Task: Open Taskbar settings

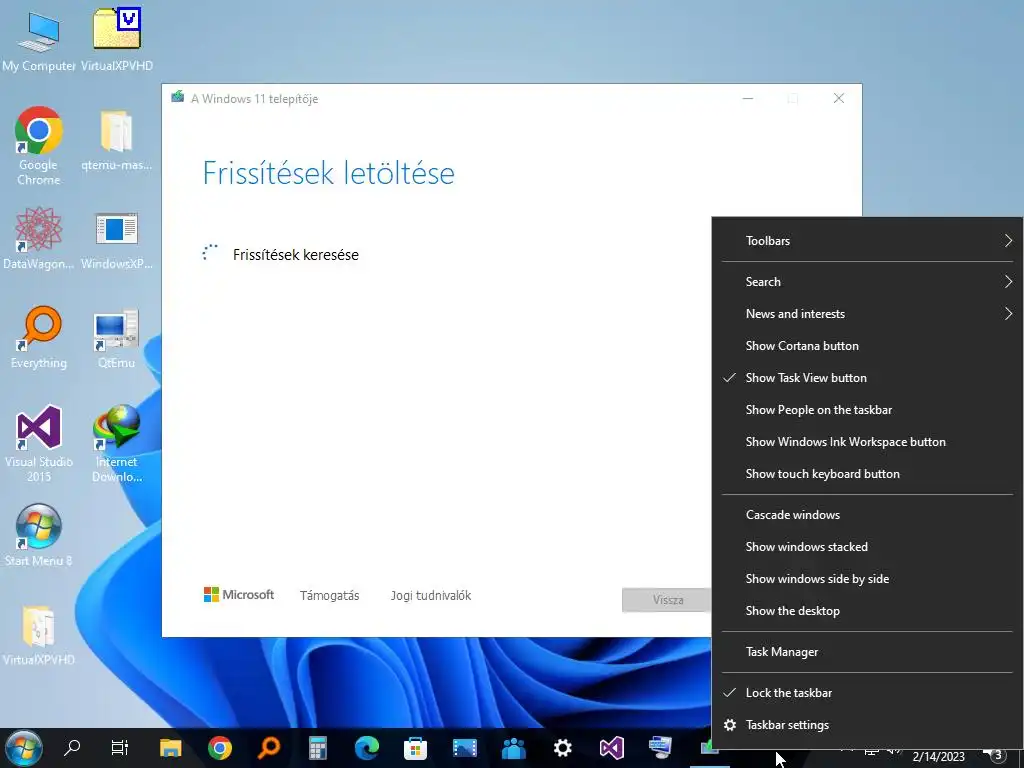Action: click(867, 725)
